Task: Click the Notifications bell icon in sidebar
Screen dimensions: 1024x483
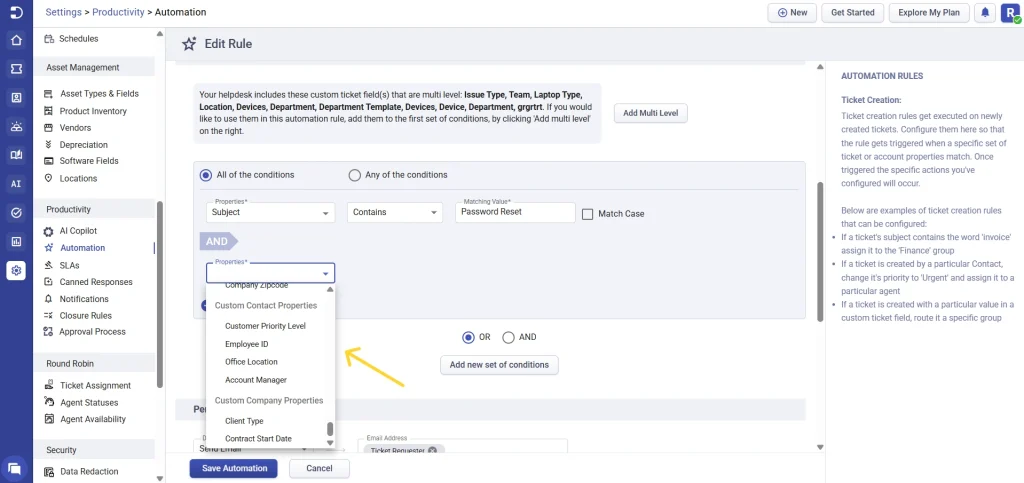Action: (x=48, y=299)
